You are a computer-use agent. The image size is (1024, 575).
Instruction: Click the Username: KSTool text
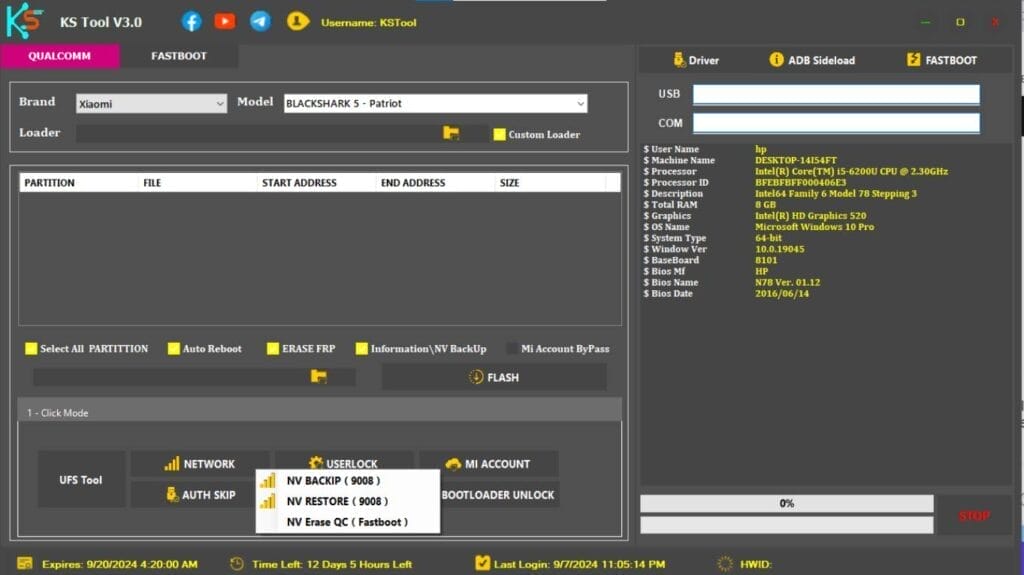point(368,22)
